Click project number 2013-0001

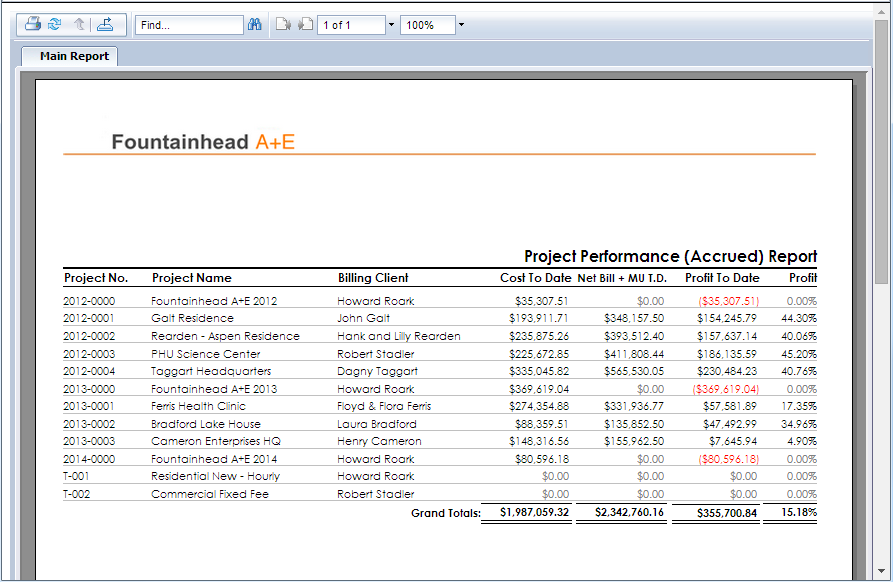pos(89,406)
